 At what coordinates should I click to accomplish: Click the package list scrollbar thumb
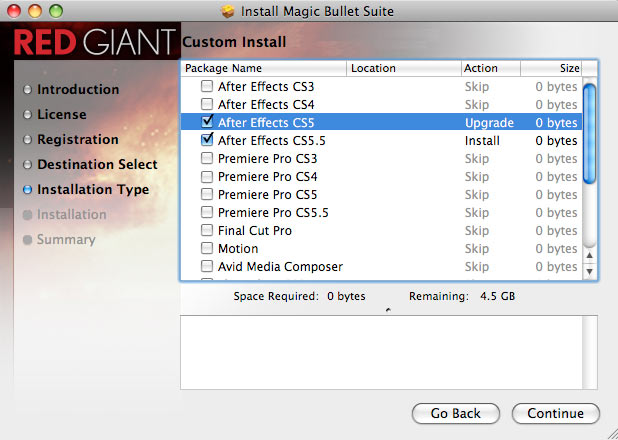pos(589,134)
